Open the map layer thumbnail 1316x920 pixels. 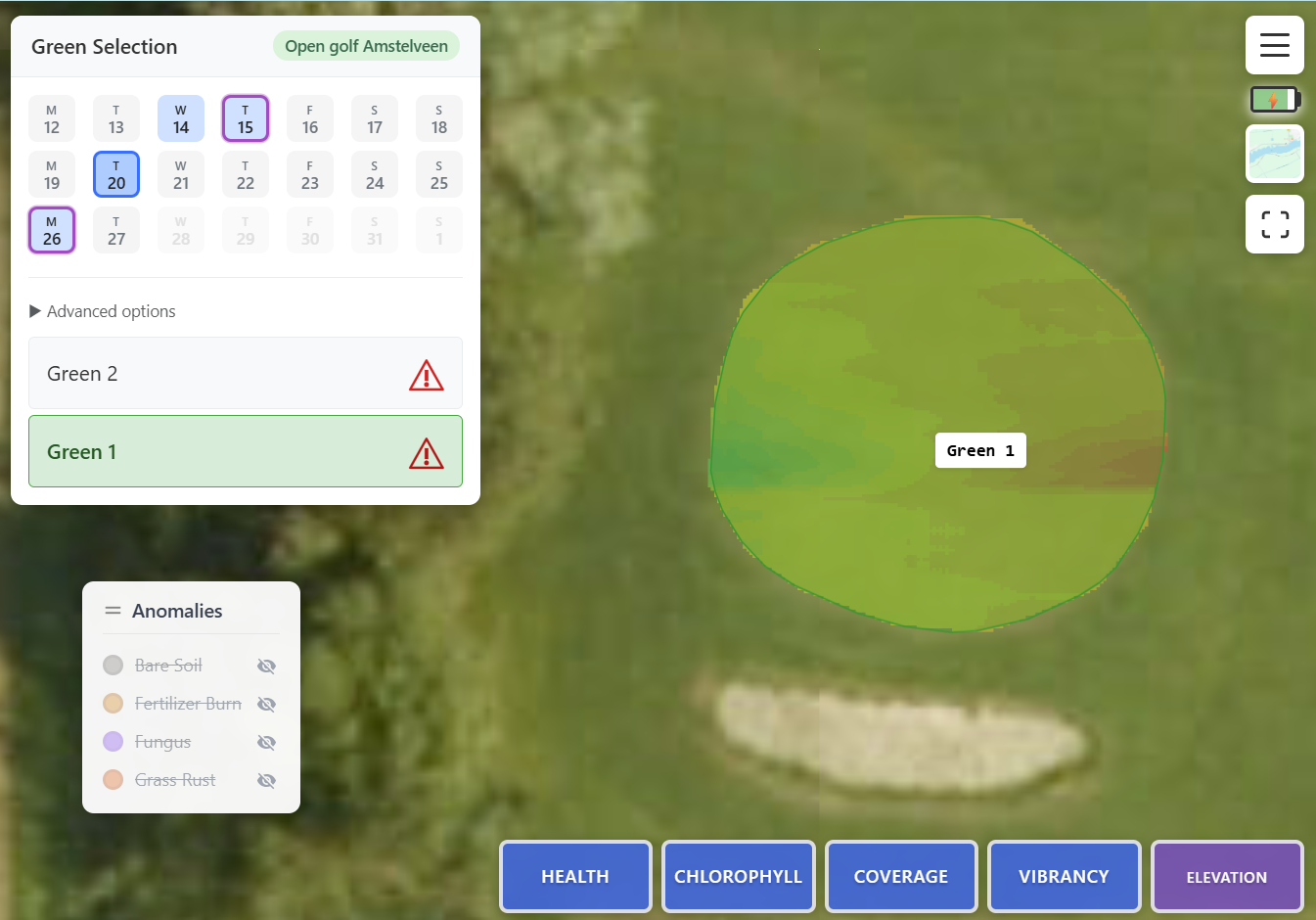1274,154
